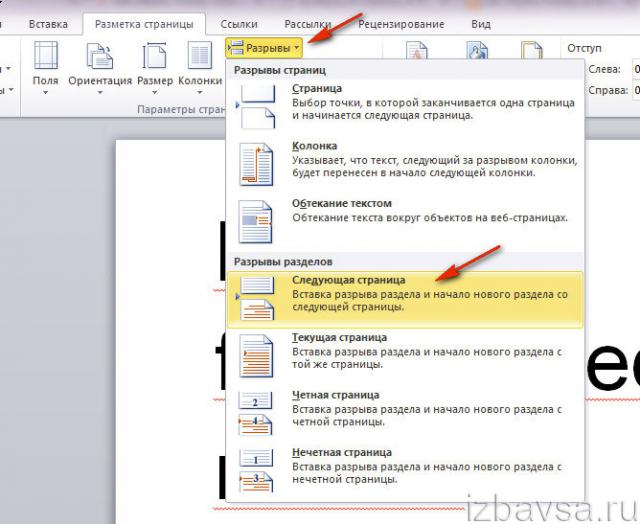Click the Колонки columns icon
The width and height of the screenshot is (640, 524).
point(200,58)
